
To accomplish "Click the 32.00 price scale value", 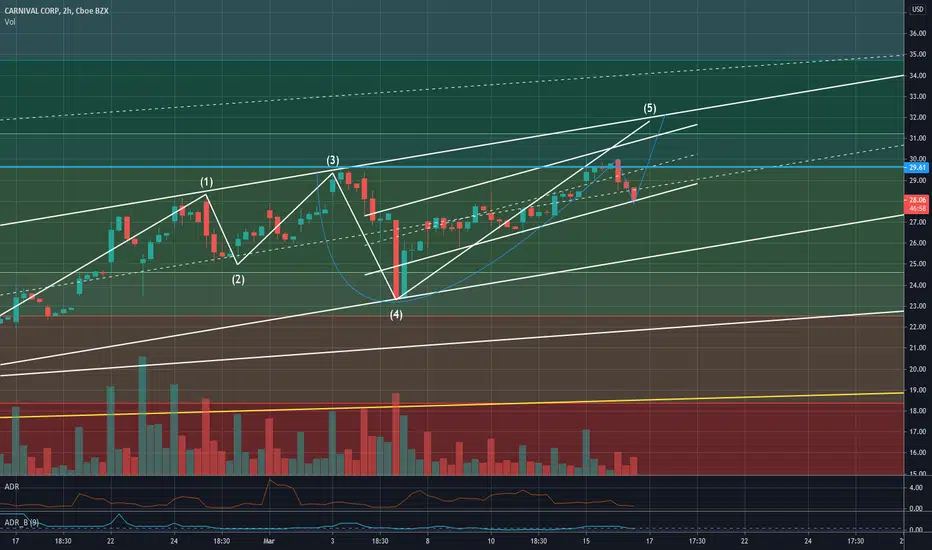I will click(917, 117).
